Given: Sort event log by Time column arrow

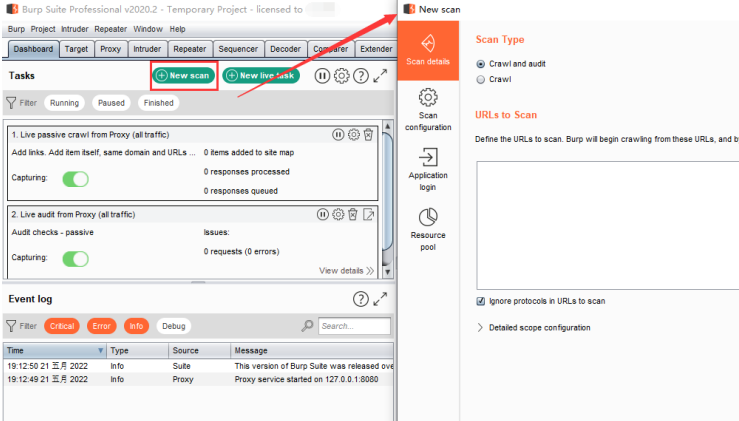Looking at the screenshot, I should pos(100,350).
